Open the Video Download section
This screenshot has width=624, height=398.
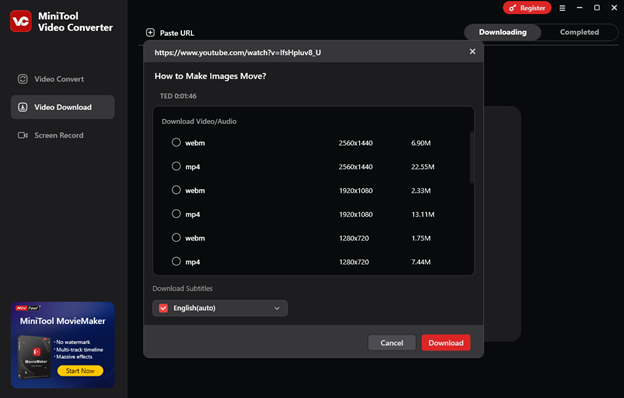(62, 107)
